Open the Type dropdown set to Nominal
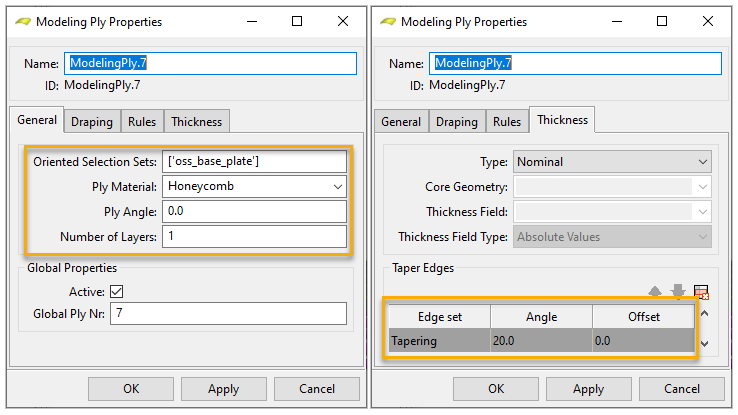Screen dimensions: 738x415 point(611,161)
